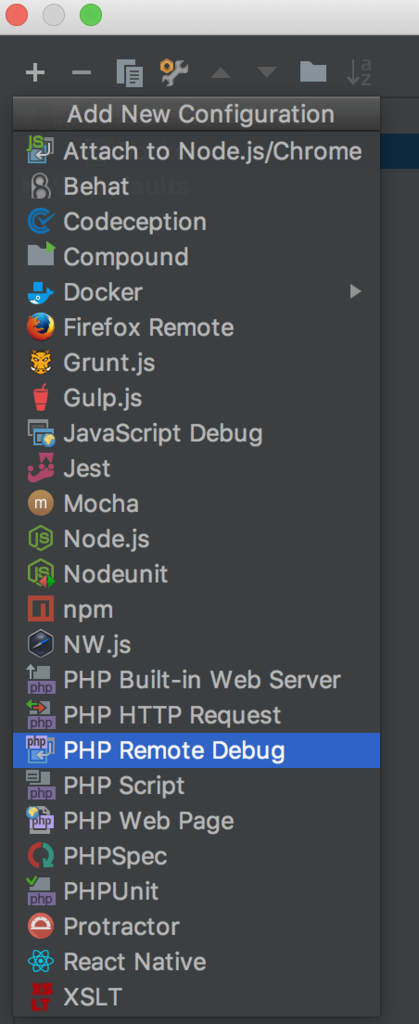Image resolution: width=419 pixels, height=1024 pixels.
Task: Select Grunt.js from the list
Action: [196, 362]
